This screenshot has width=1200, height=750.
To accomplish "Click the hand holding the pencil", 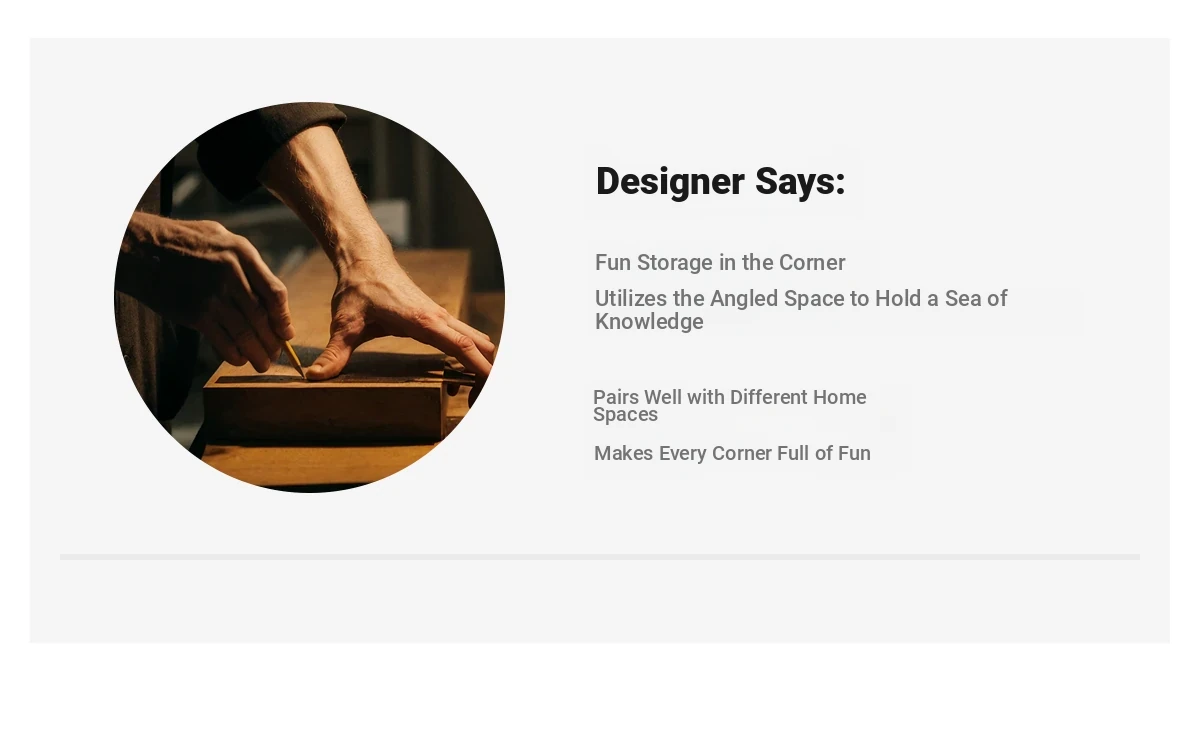I will [x=215, y=290].
